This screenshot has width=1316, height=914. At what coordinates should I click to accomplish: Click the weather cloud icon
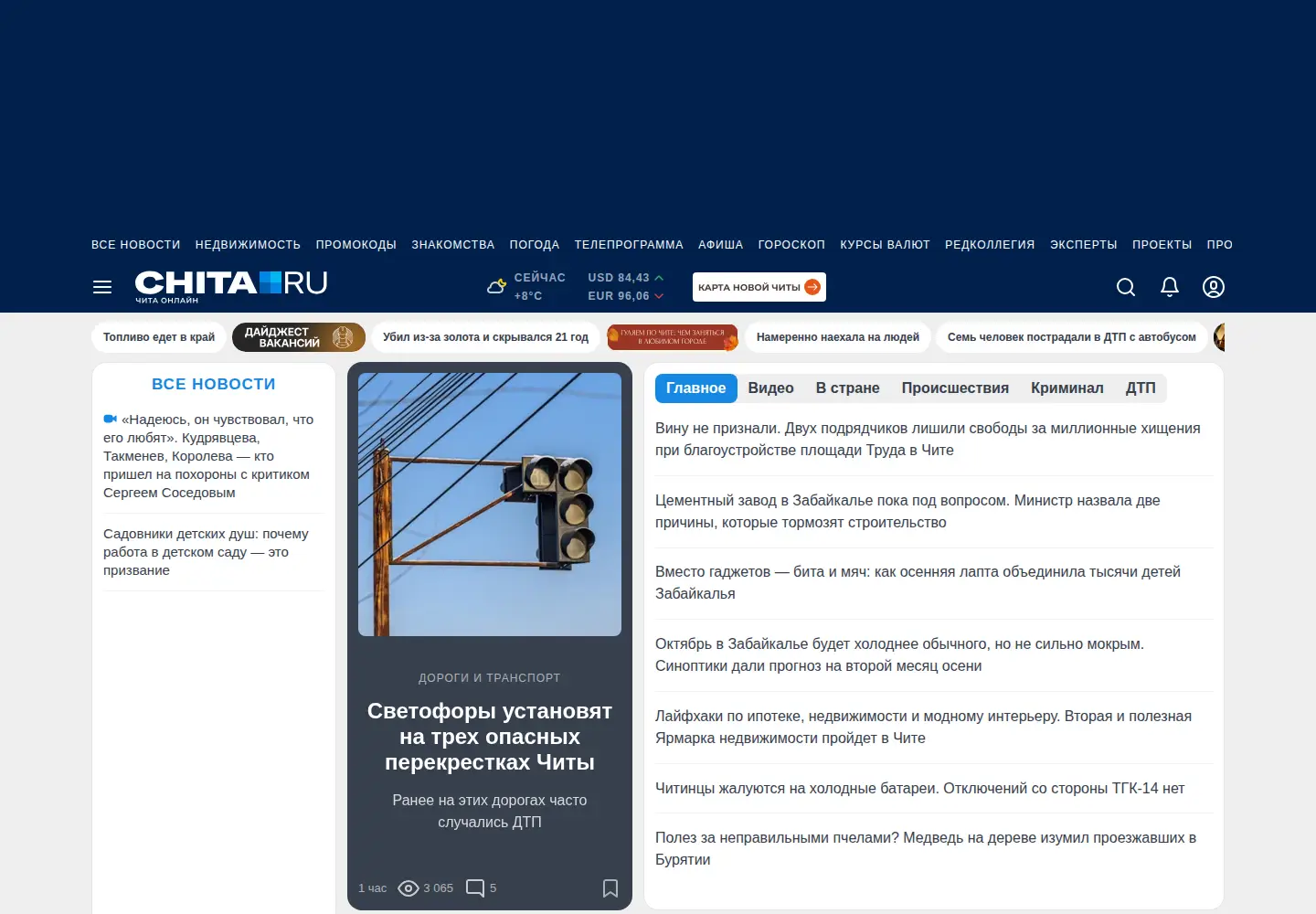496,286
